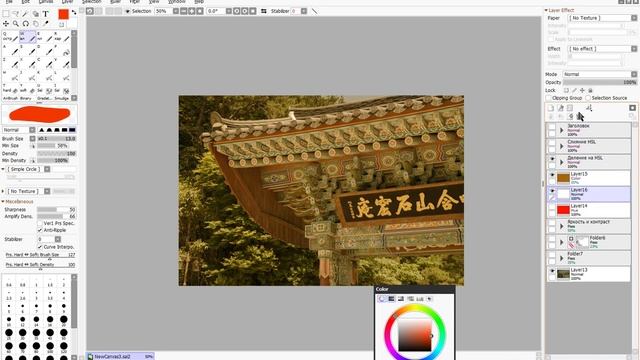Viewport: 640px width, 360px height.
Task: Show the hidden Layer14
Action: [x=552, y=207]
